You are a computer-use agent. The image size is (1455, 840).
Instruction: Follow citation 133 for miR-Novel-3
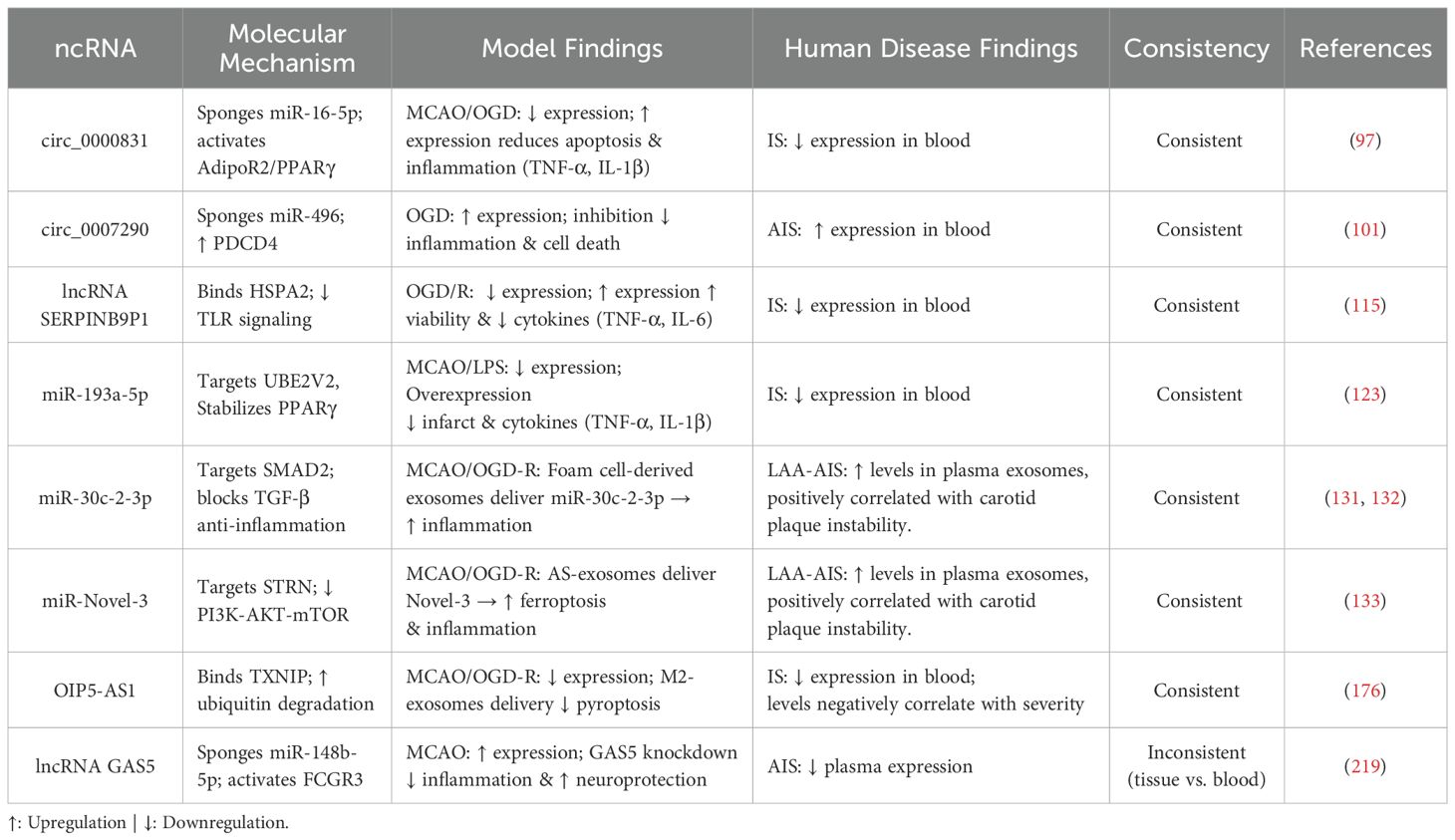1364,601
